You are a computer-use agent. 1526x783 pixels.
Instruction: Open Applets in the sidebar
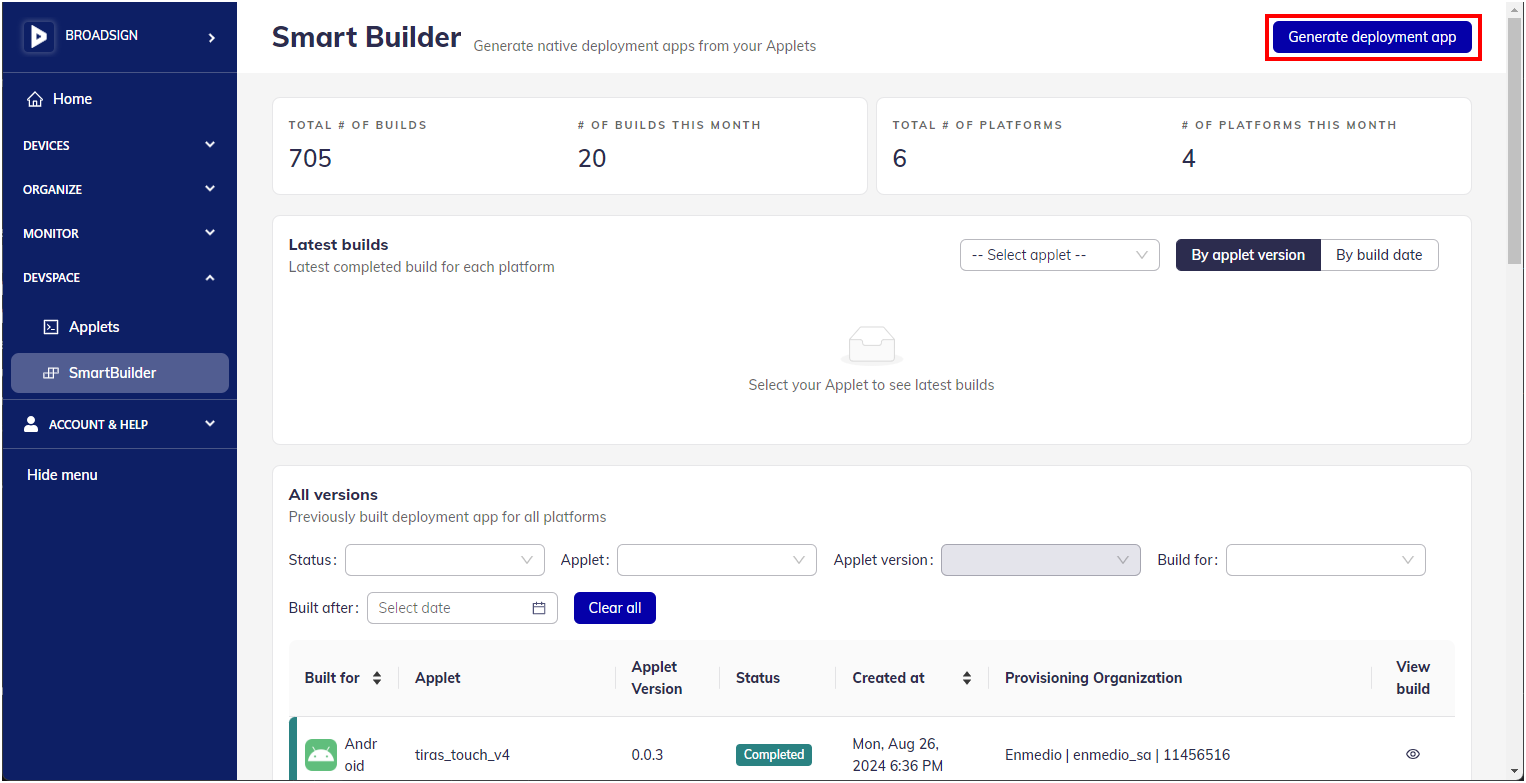coord(120,327)
